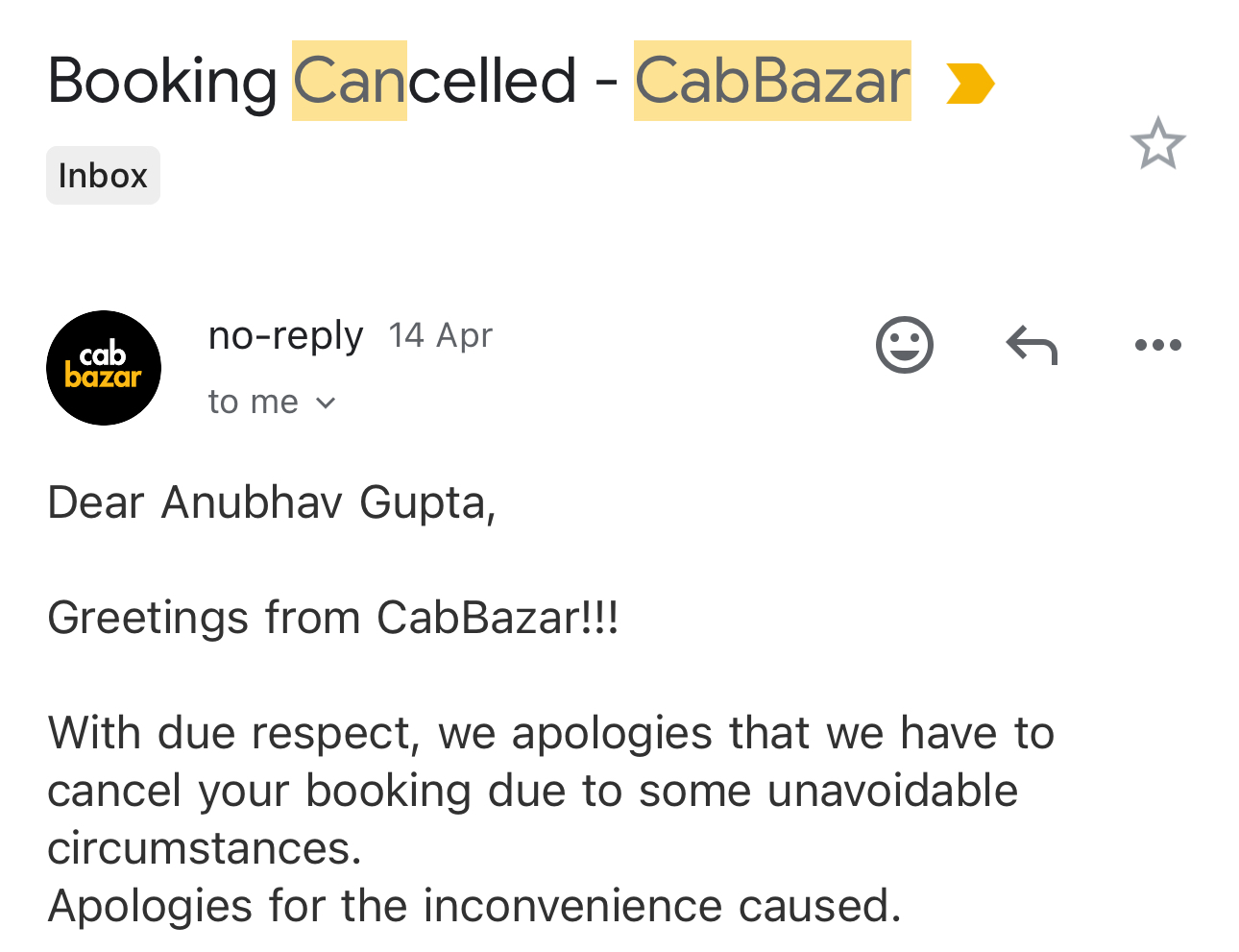
Task: Click the "Dear Anubhav Gupta," greeting line
Action: pyautogui.click(x=272, y=502)
